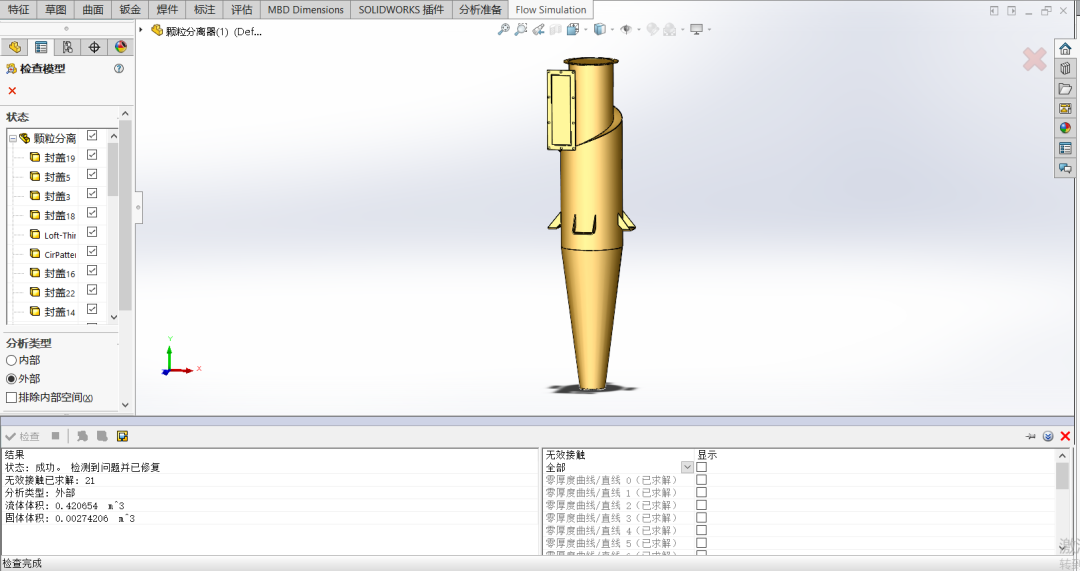Screen dimensions: 1080x571
Task: Open 无效接触 全部 dropdown
Action: (687, 468)
